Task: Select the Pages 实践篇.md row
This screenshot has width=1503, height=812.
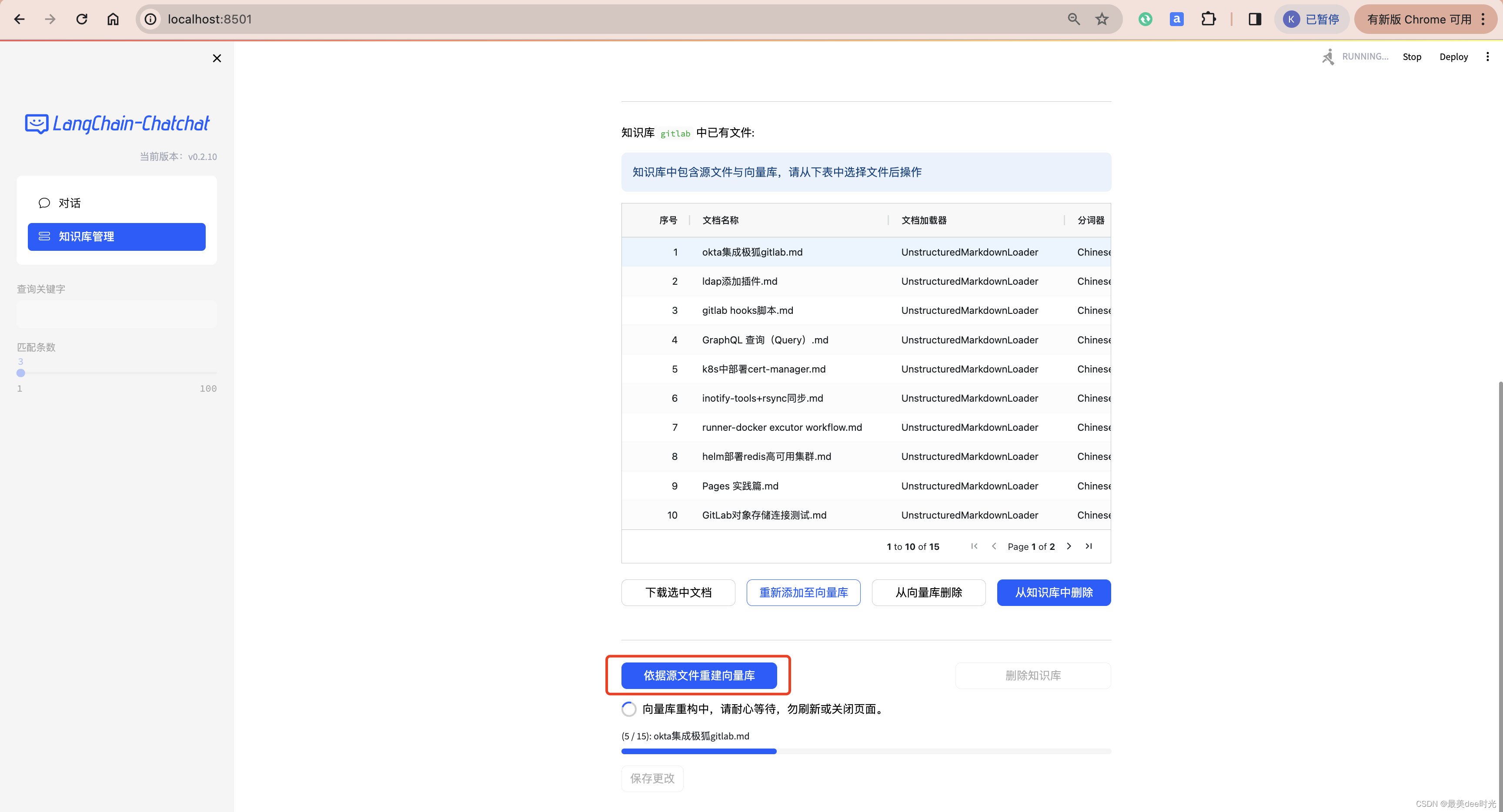Action: coord(866,486)
